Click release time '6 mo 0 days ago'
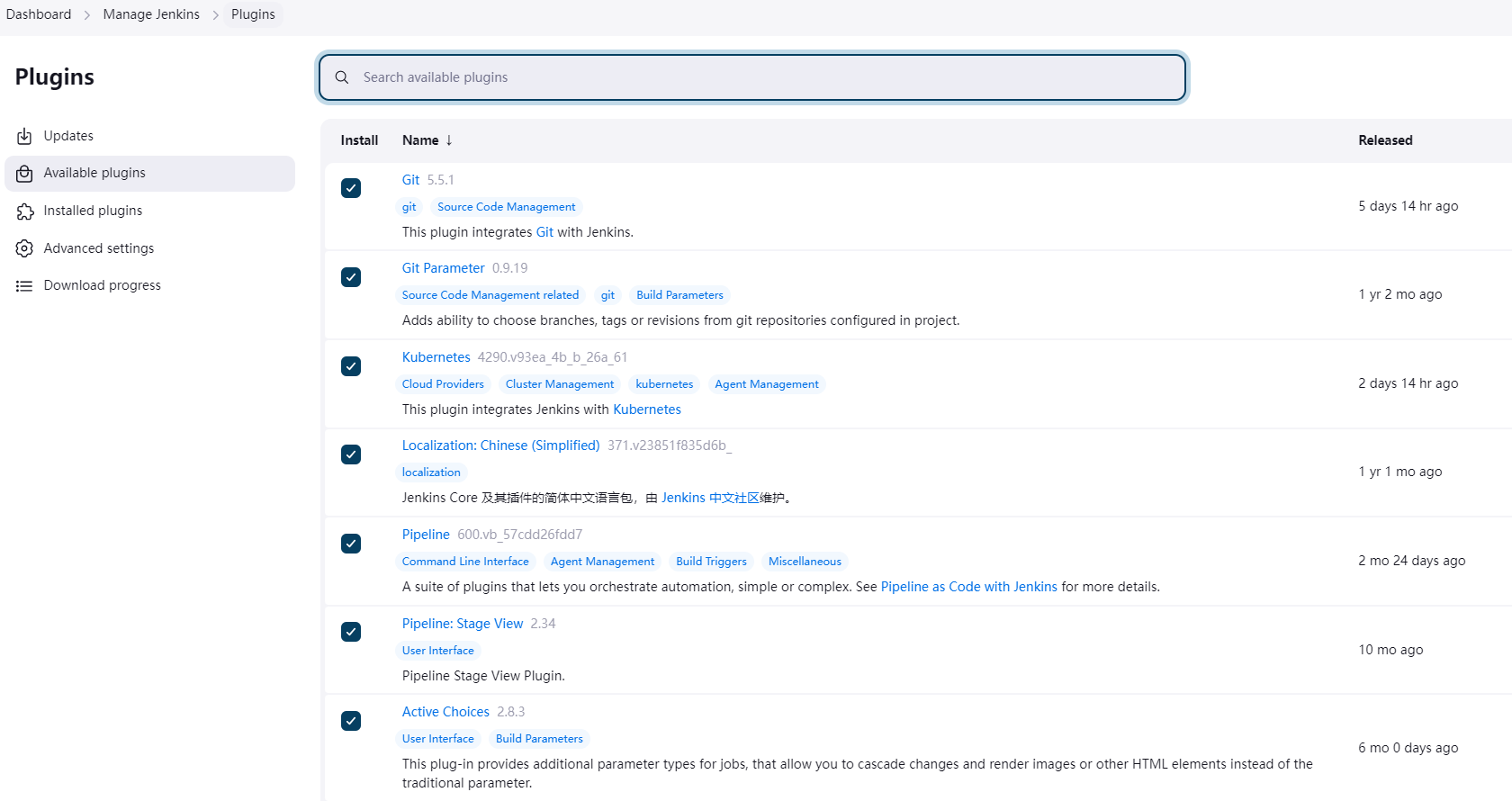1512x801 pixels. (x=1408, y=748)
